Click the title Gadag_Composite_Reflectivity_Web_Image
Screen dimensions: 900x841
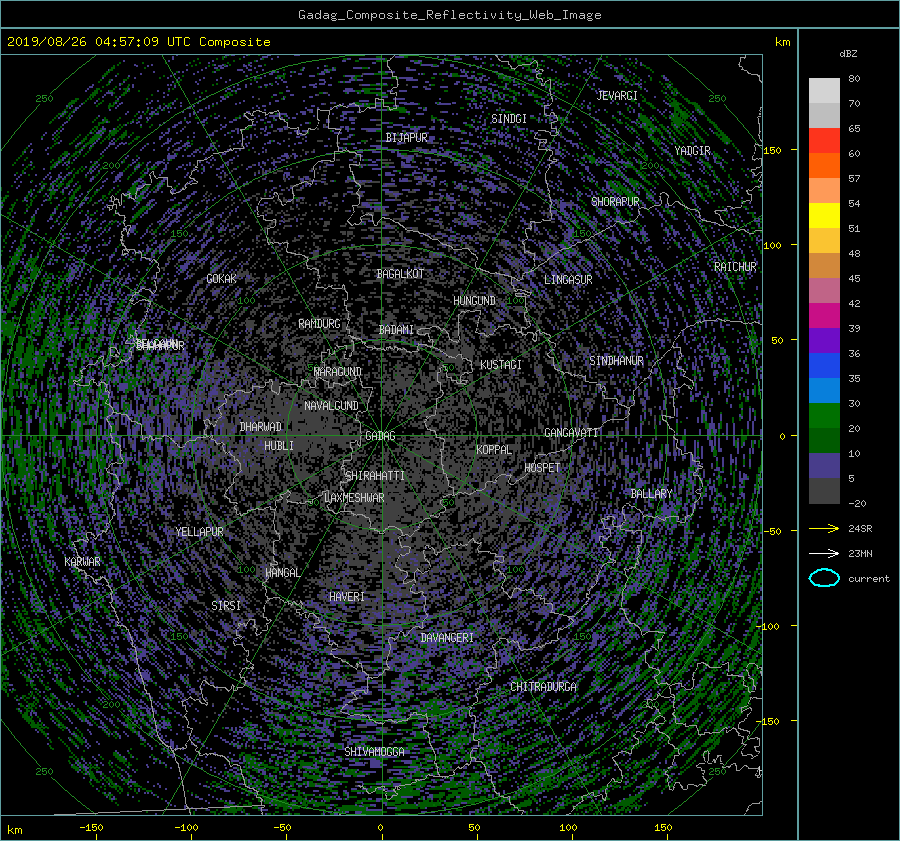pyautogui.click(x=449, y=15)
